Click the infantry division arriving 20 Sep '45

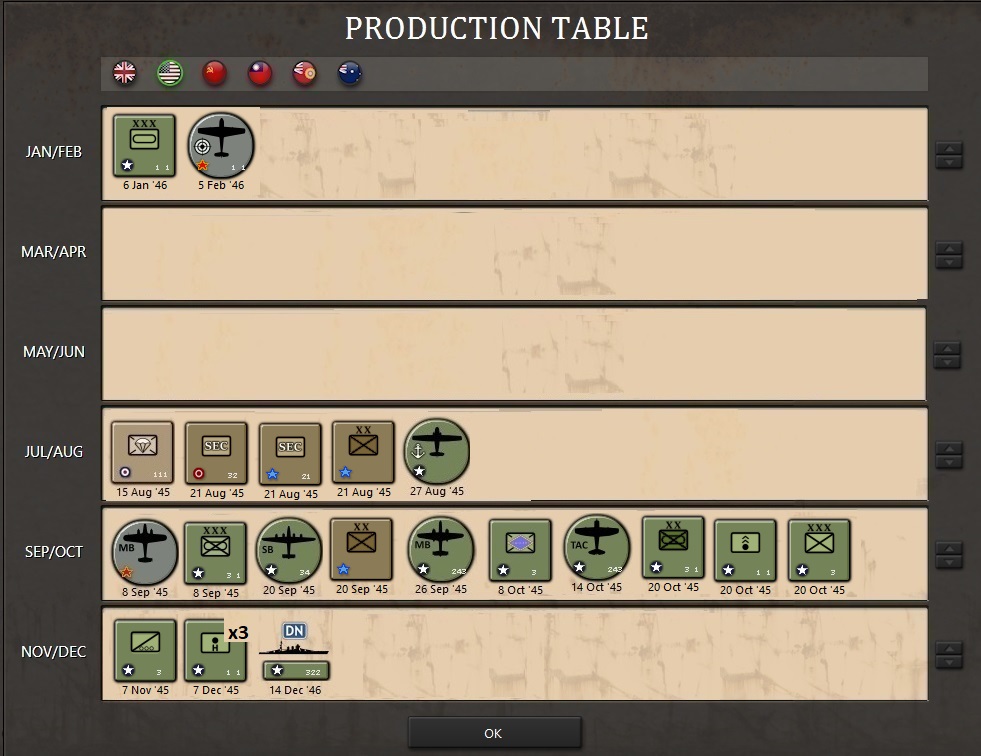(x=362, y=549)
